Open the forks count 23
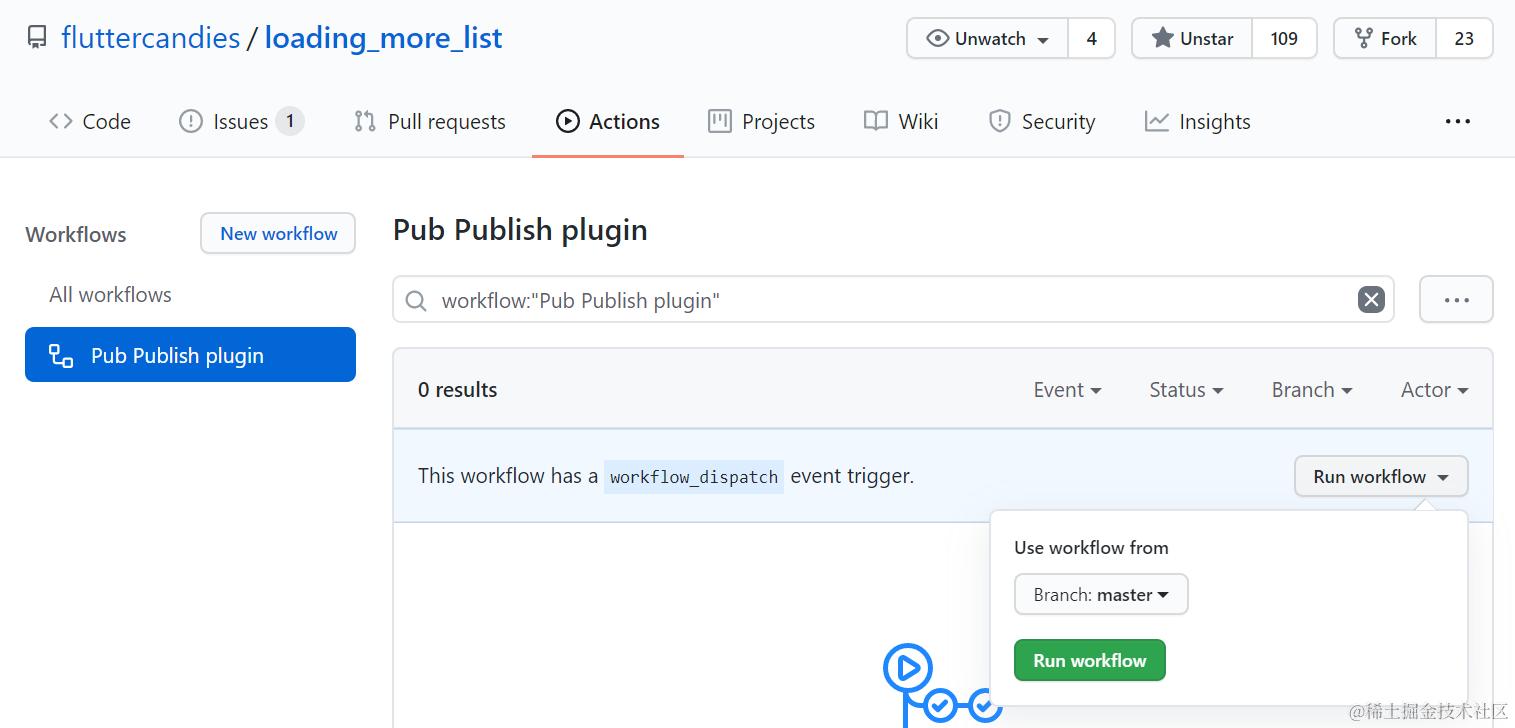 tap(1464, 38)
